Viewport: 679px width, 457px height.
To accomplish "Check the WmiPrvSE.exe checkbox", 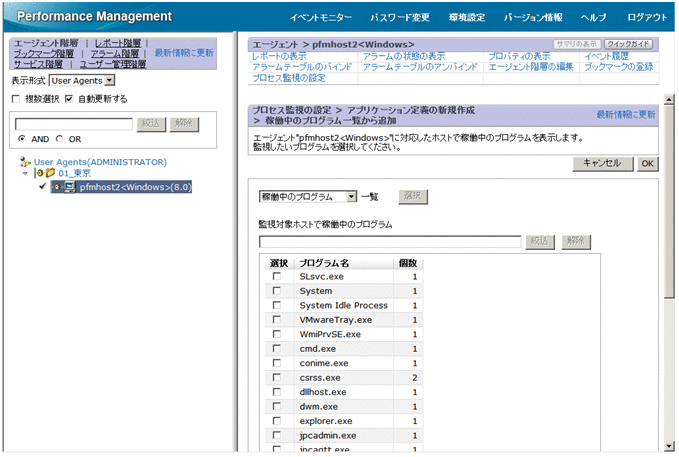I will click(277, 334).
